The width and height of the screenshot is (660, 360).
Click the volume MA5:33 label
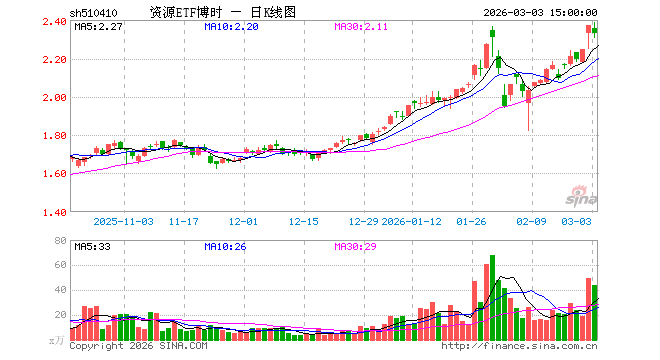(x=92, y=247)
